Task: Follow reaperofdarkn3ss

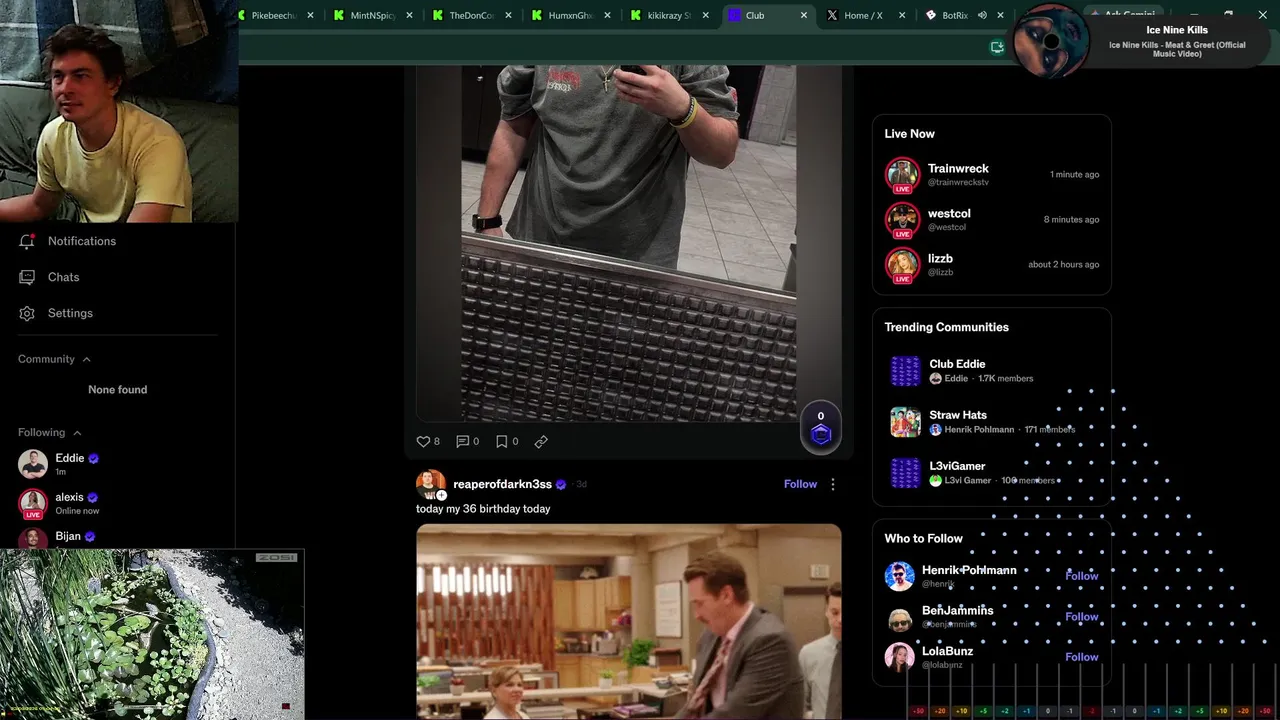Action: point(800,484)
